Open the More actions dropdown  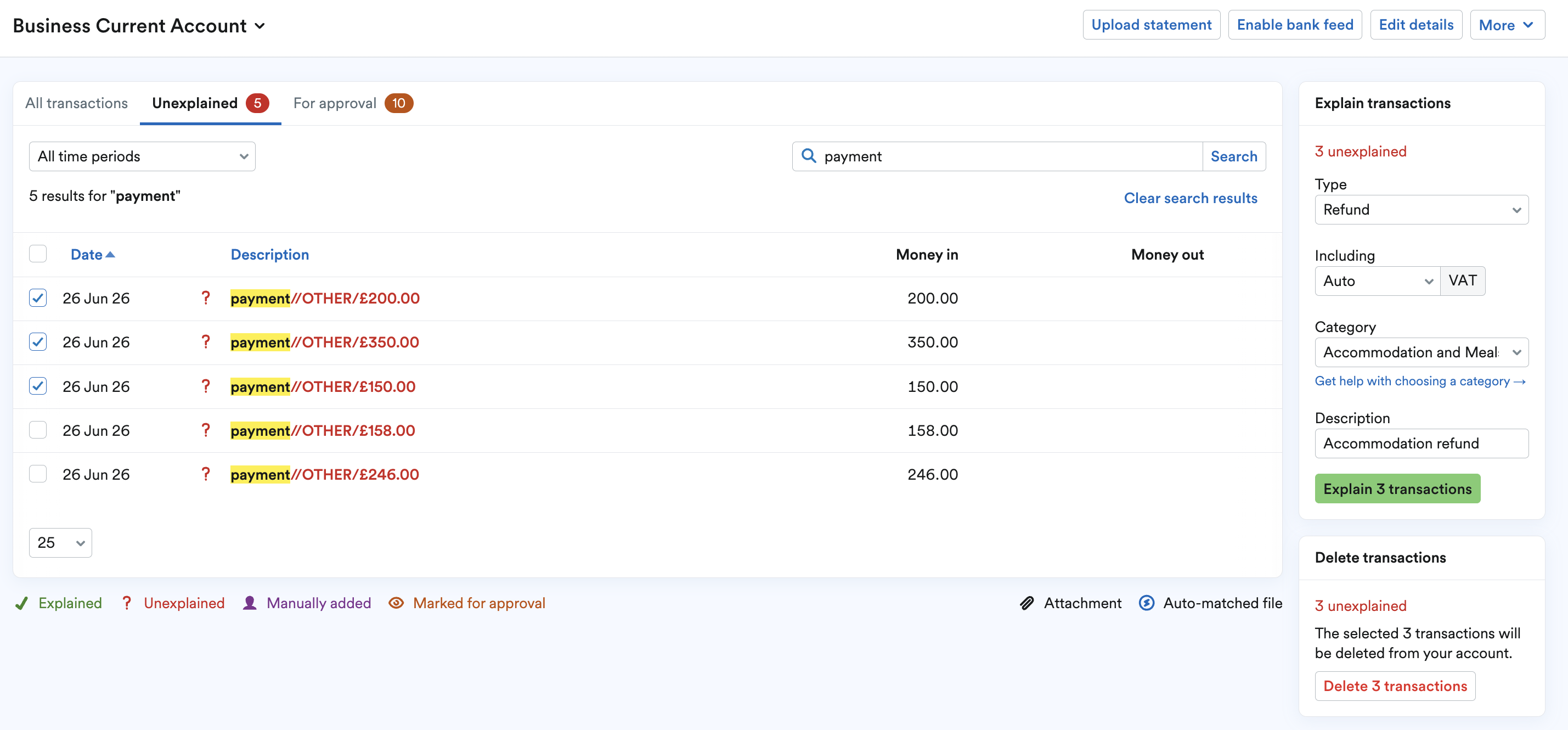point(1507,25)
